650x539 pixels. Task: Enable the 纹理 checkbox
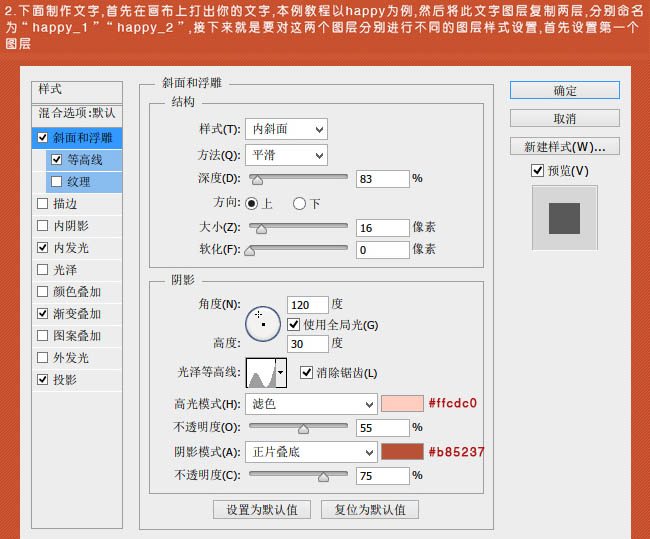[x=57, y=182]
